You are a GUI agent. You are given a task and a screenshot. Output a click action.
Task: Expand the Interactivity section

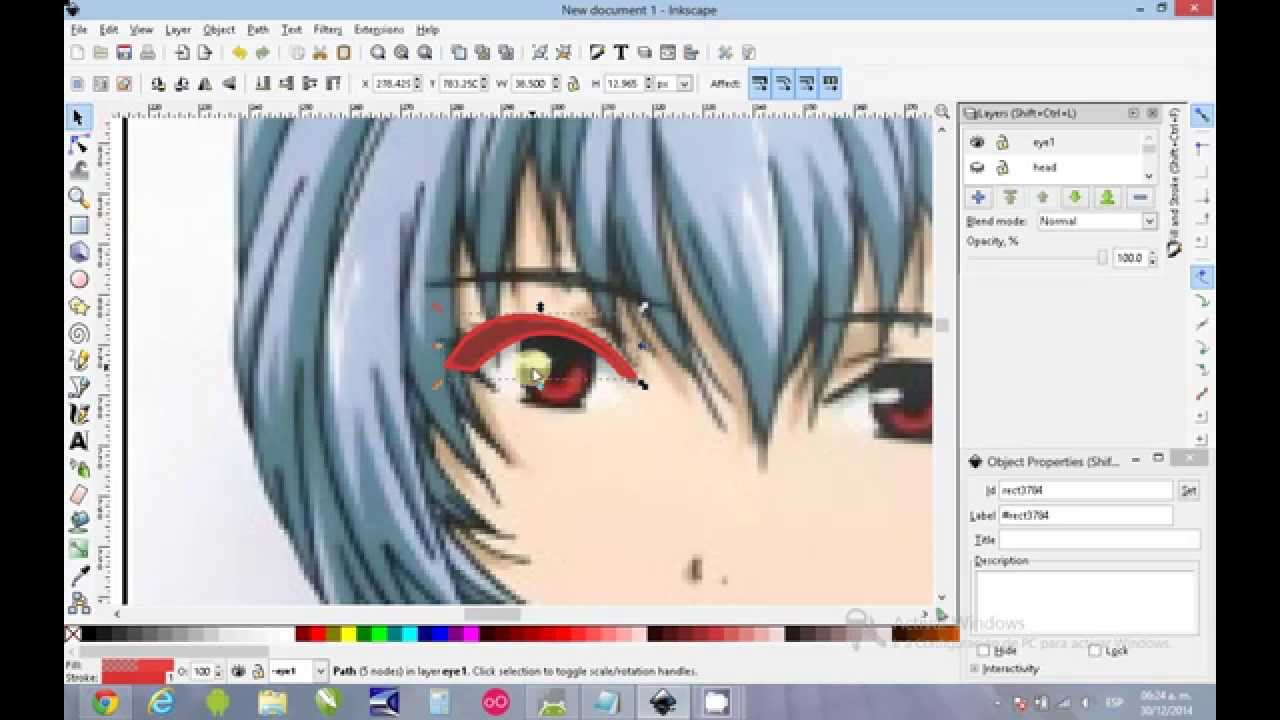[x=976, y=667]
